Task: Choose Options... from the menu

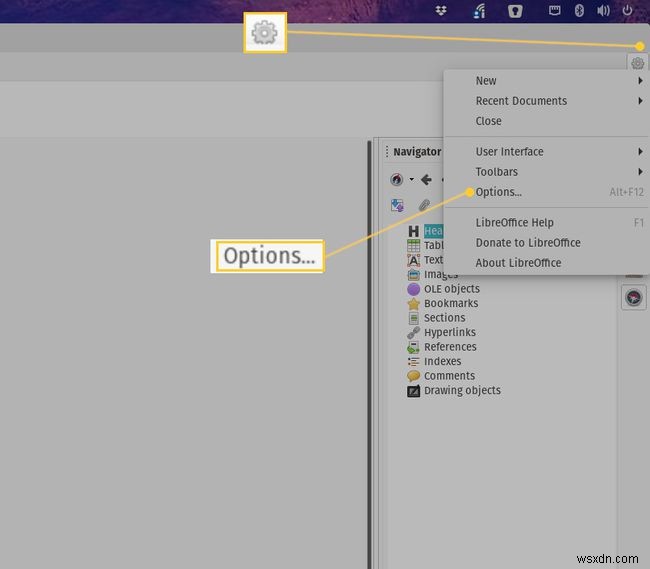Action: [x=547, y=192]
